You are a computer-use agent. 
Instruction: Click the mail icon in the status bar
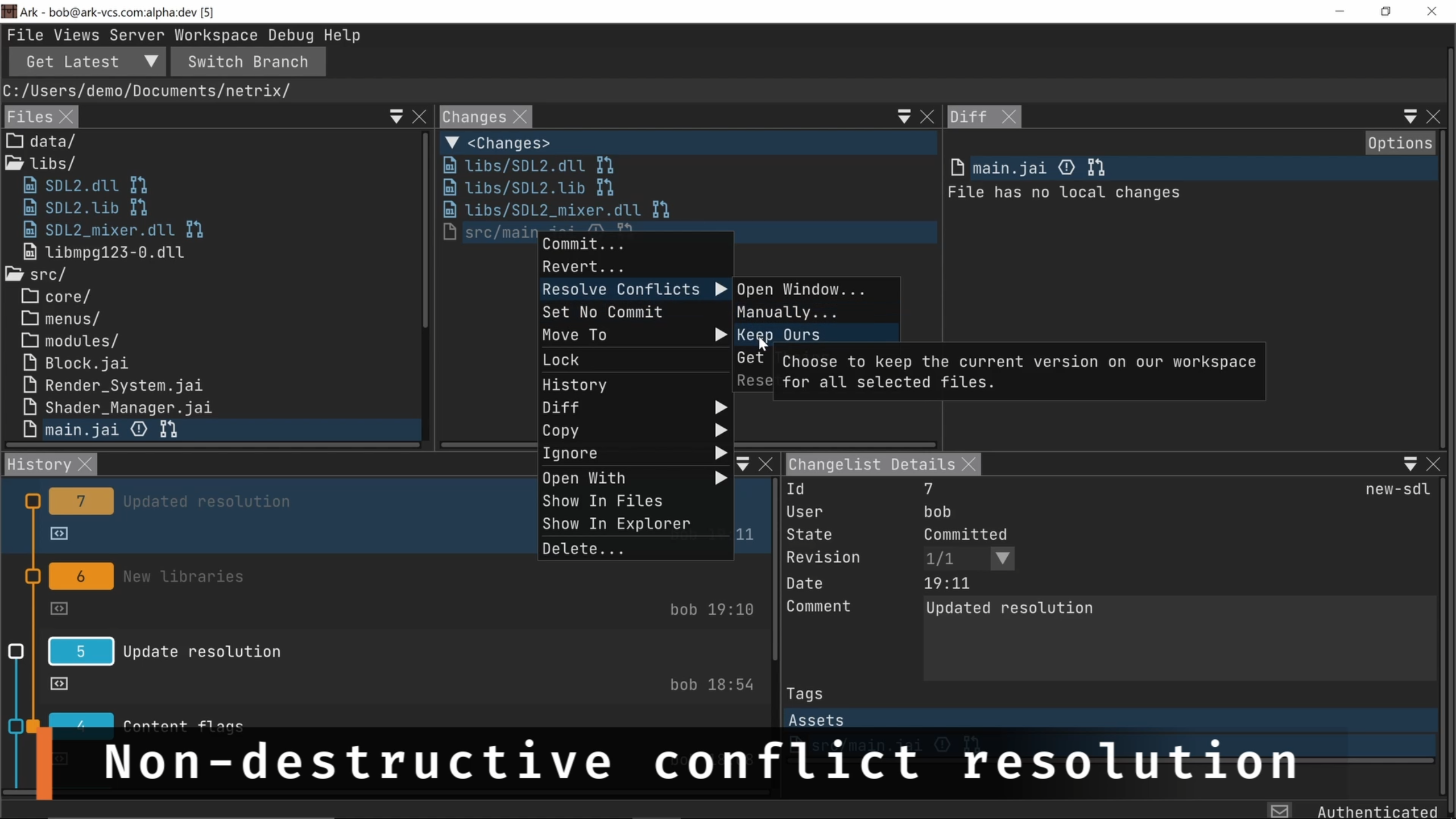click(1279, 811)
